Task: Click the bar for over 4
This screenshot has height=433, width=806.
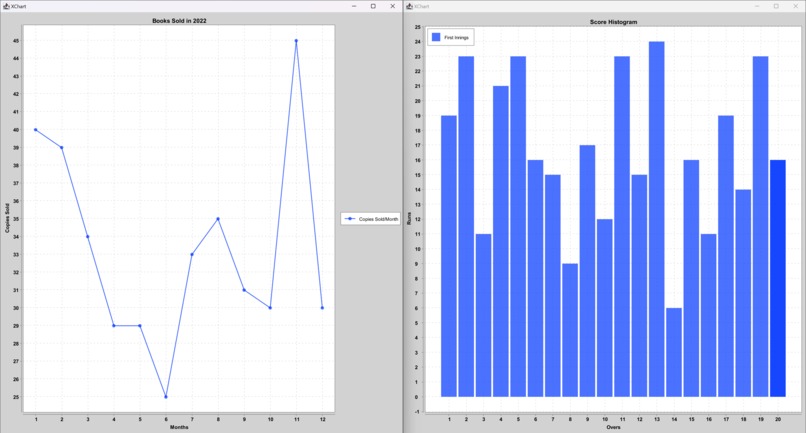Action: (501, 241)
